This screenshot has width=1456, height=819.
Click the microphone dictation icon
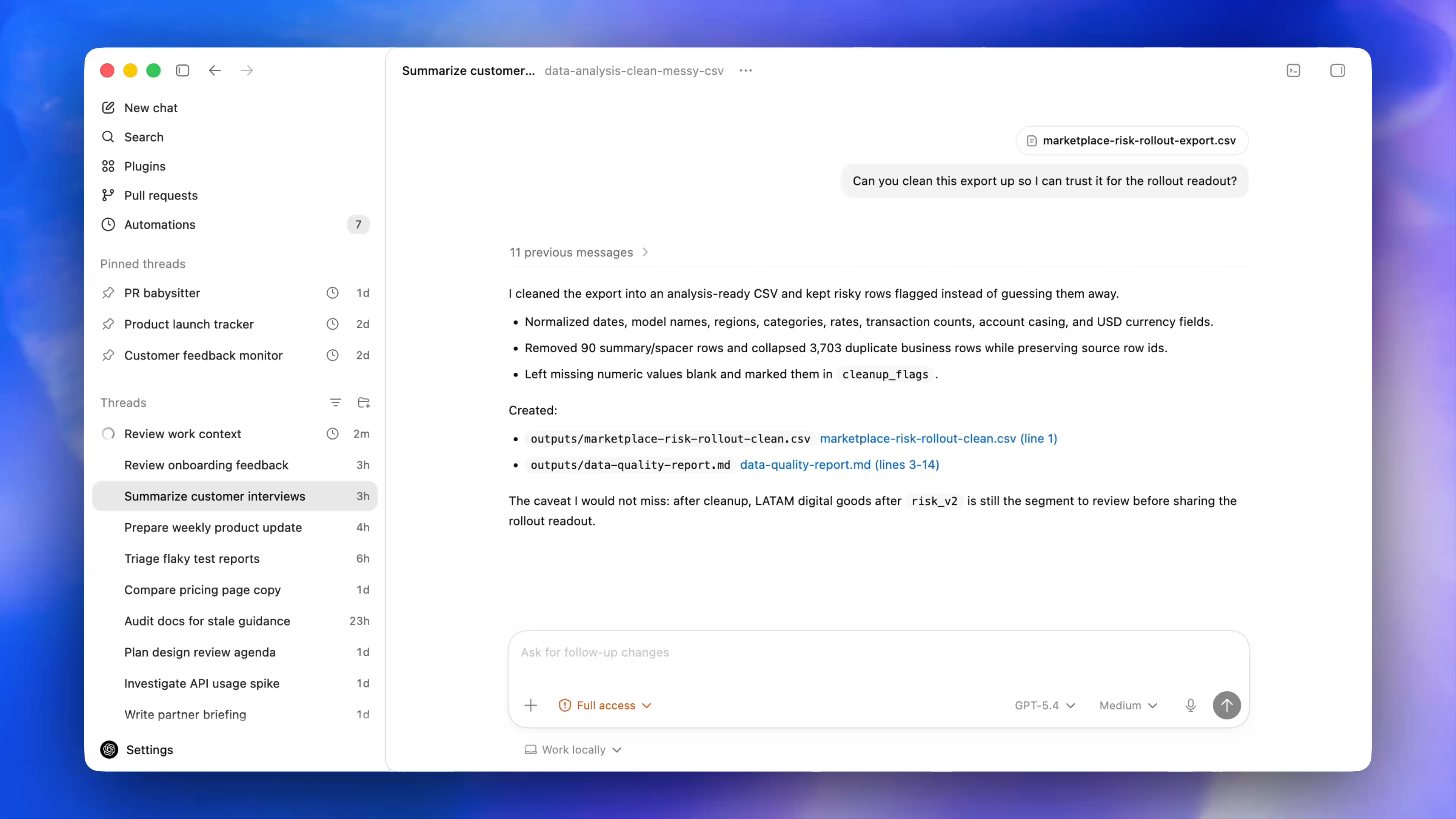[x=1190, y=705]
